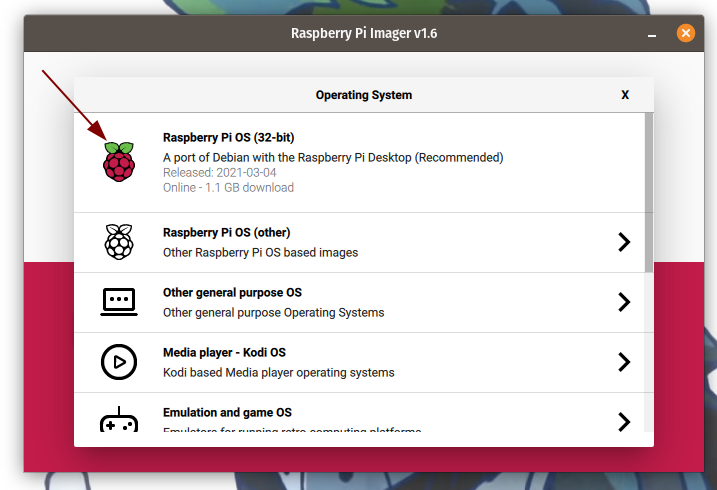Click the 'Kodi based Media player operating systems' description
This screenshot has height=490, width=717.
[278, 373]
